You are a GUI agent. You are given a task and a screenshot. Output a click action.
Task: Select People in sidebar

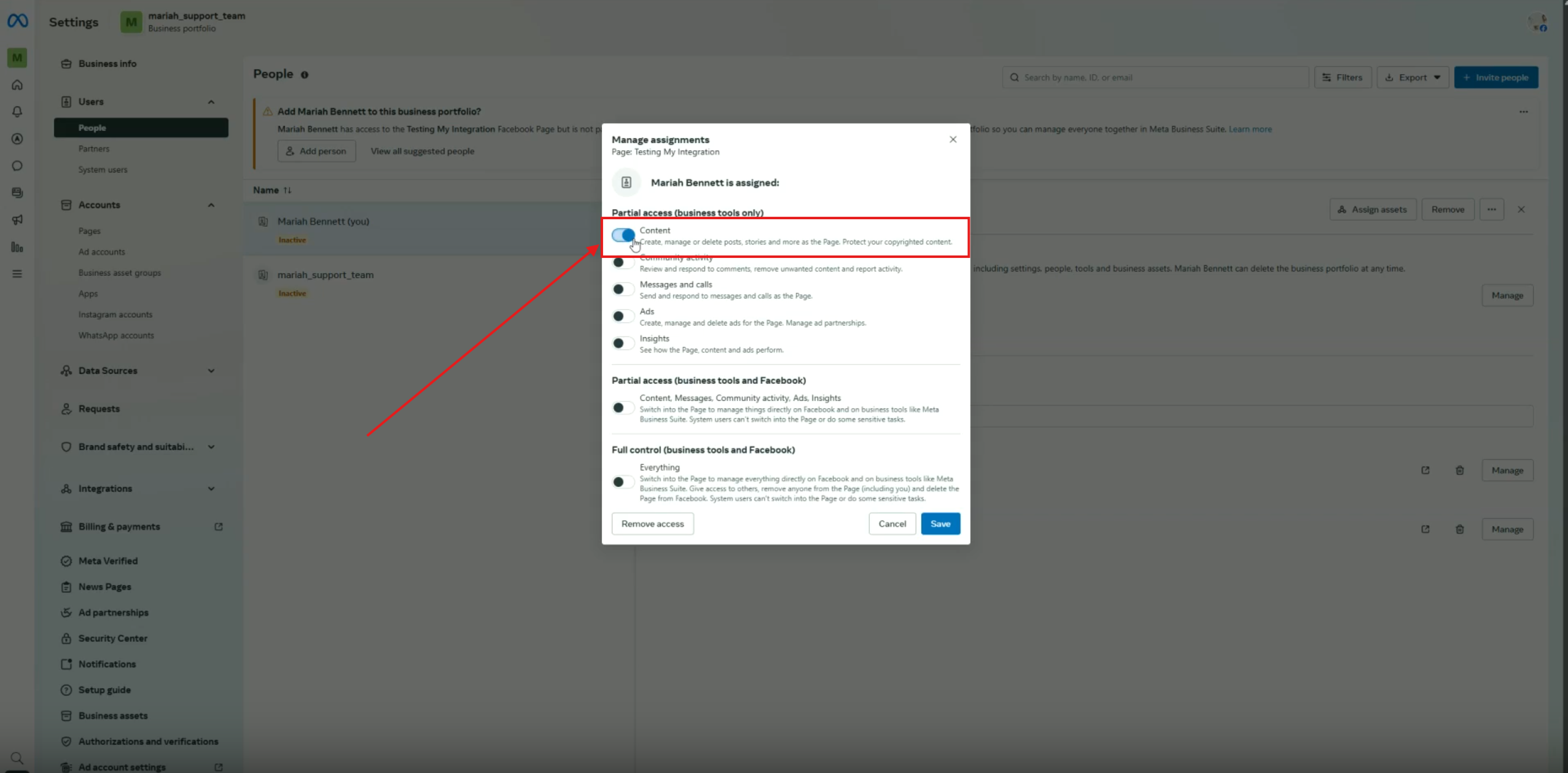[x=141, y=128]
